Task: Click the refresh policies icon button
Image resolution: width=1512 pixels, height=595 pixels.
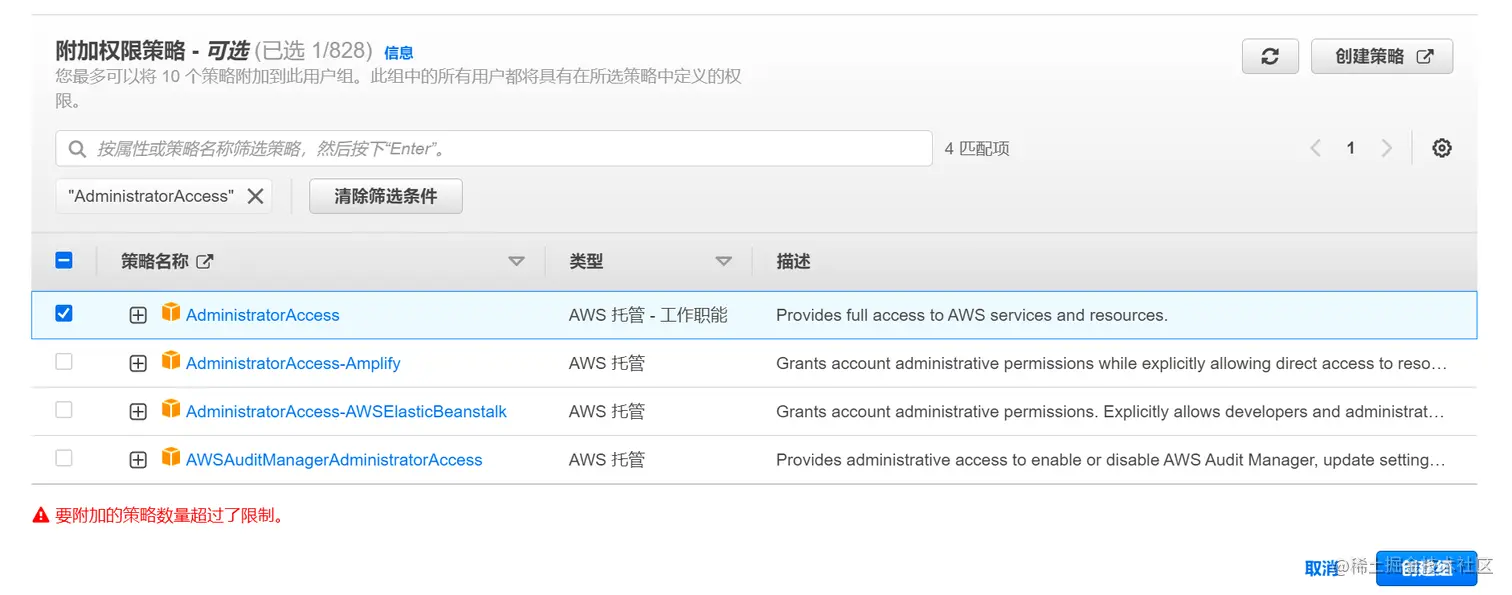Action: coord(1270,57)
